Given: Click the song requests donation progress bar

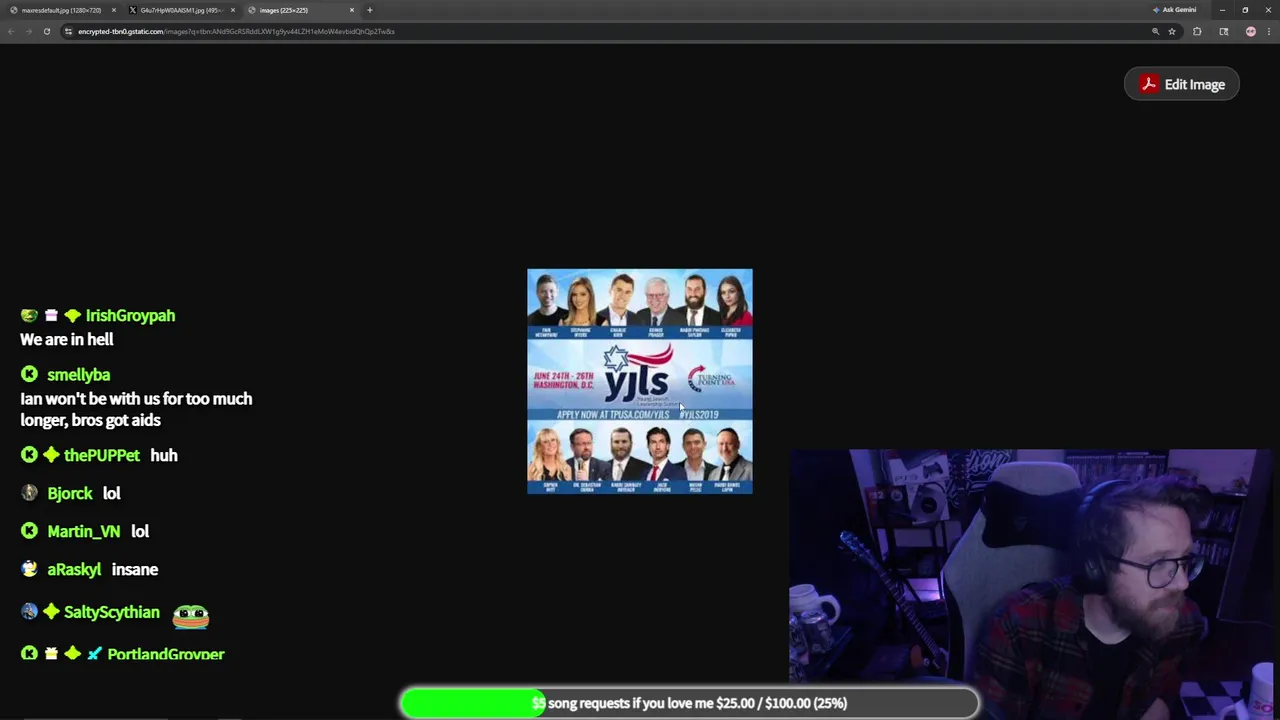Looking at the screenshot, I should pyautogui.click(x=689, y=703).
